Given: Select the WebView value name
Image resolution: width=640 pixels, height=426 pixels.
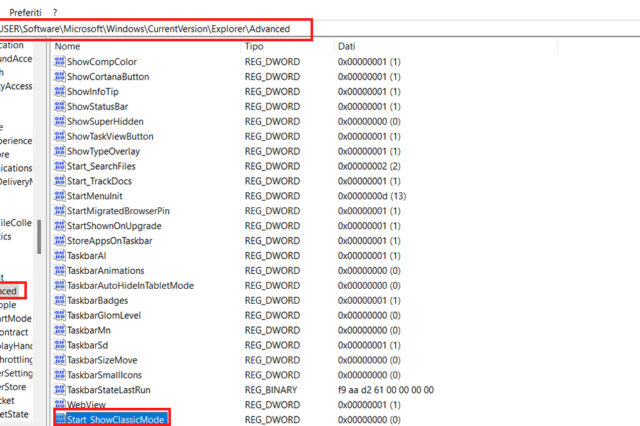Looking at the screenshot, I should point(86,404).
